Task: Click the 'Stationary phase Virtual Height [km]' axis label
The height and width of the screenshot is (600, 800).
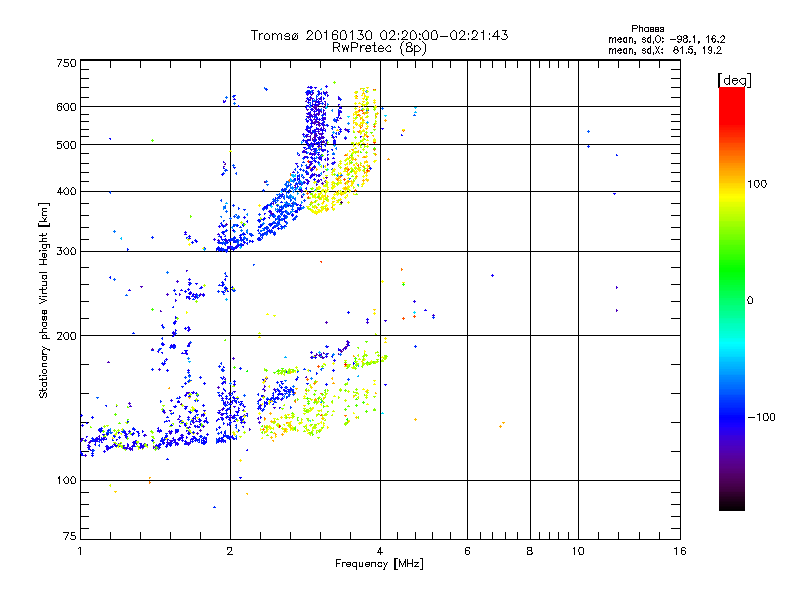Action: [x=44, y=300]
